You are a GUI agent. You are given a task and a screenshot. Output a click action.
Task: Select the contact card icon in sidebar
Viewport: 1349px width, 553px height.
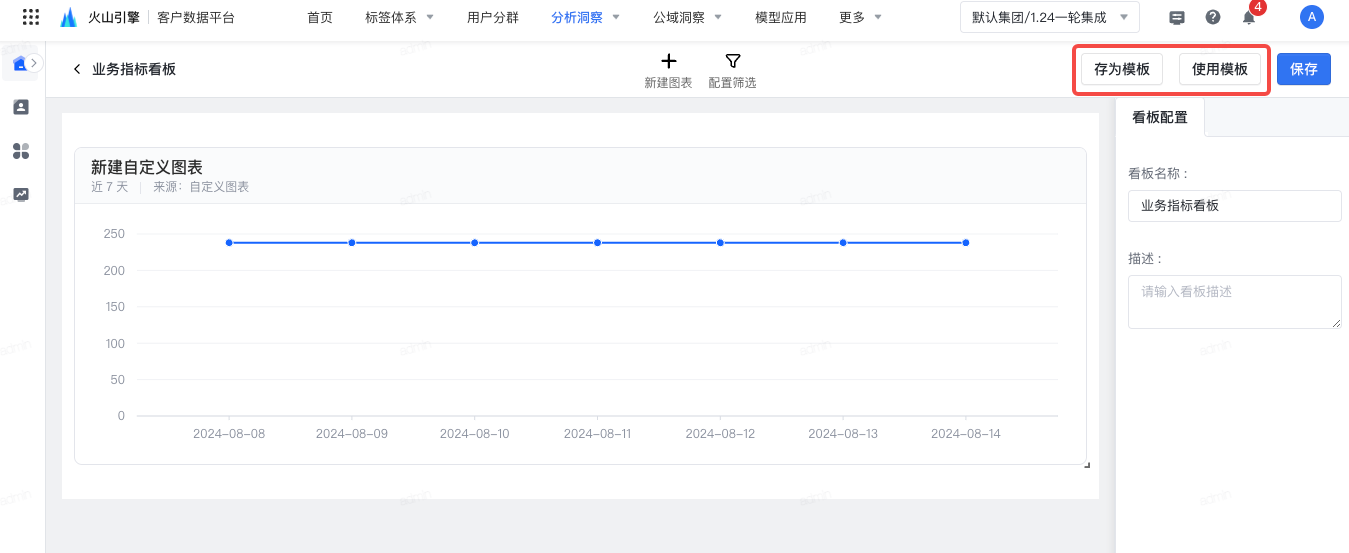21,107
